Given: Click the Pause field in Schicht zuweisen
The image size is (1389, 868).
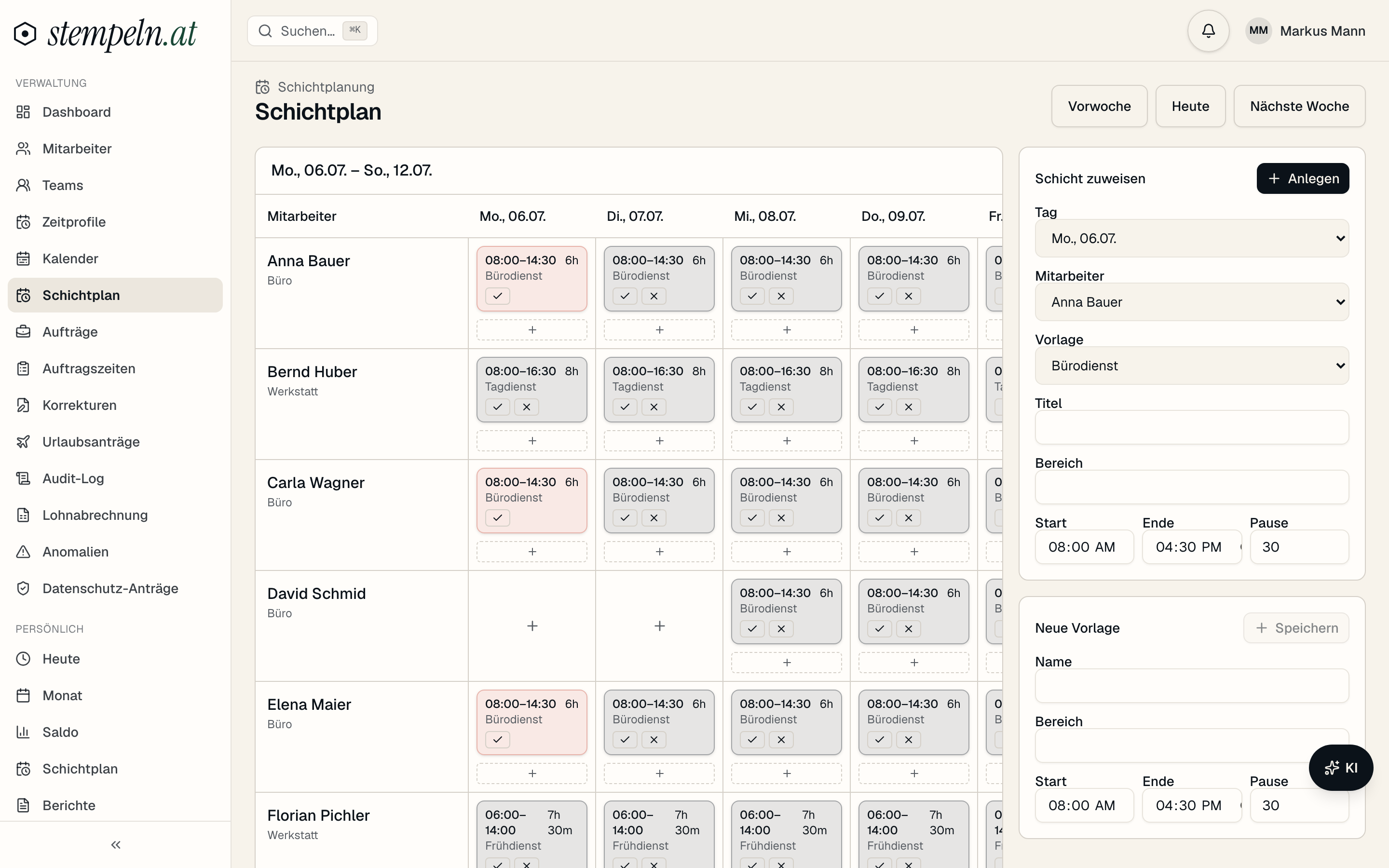Looking at the screenshot, I should [1299, 547].
